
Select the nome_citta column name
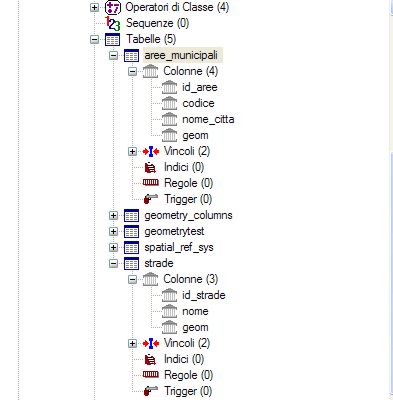(x=208, y=119)
